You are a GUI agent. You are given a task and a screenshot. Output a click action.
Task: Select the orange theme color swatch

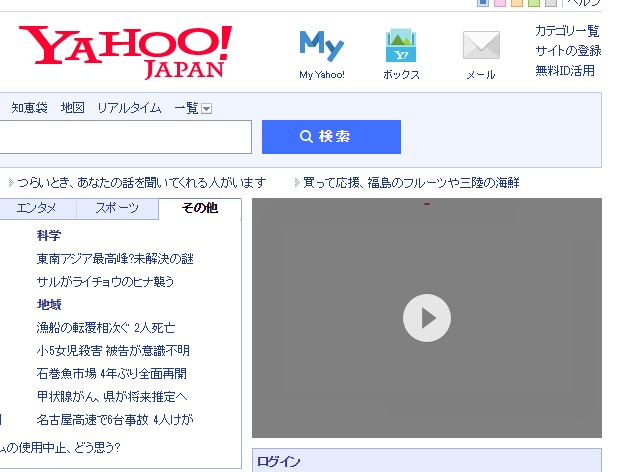point(517,3)
